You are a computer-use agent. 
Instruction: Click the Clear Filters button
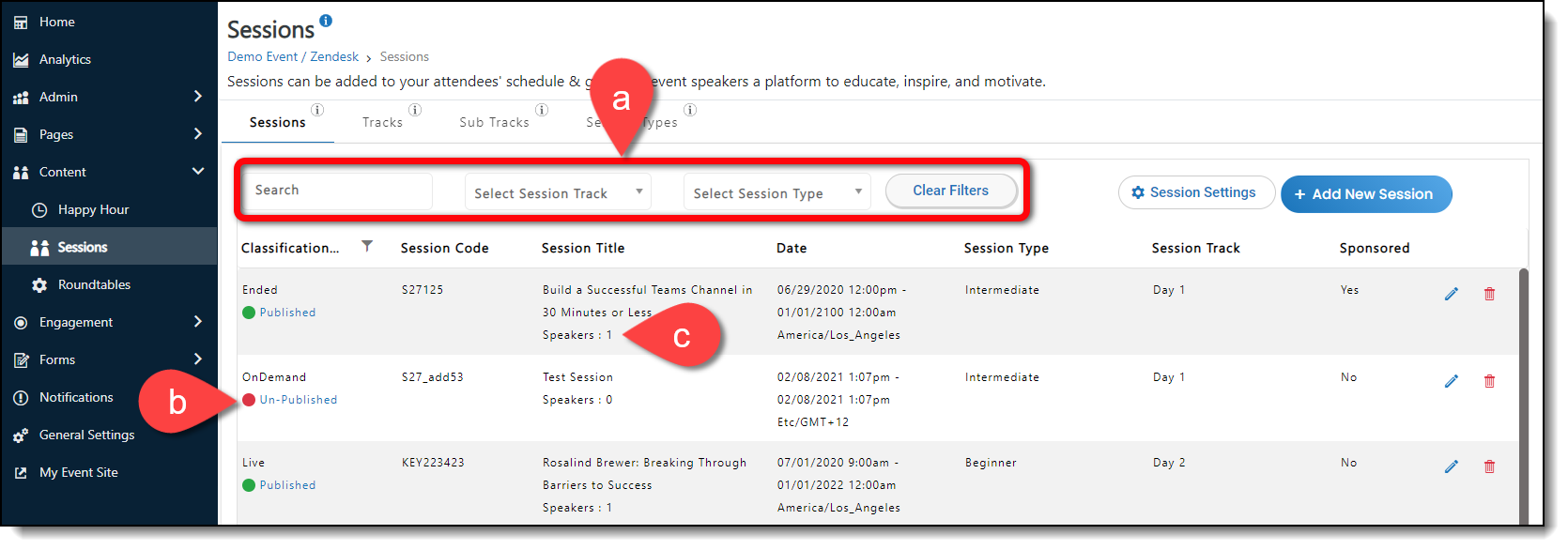pyautogui.click(x=950, y=191)
